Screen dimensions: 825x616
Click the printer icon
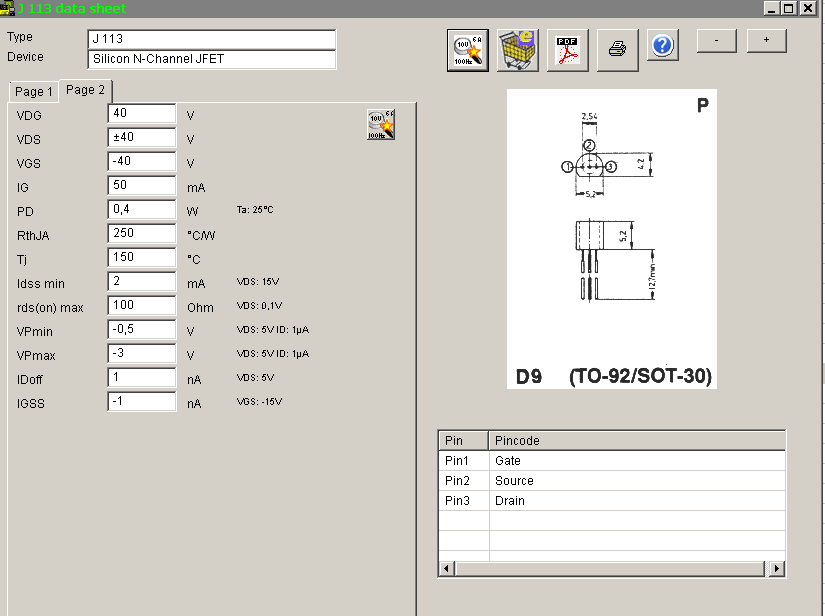click(618, 51)
